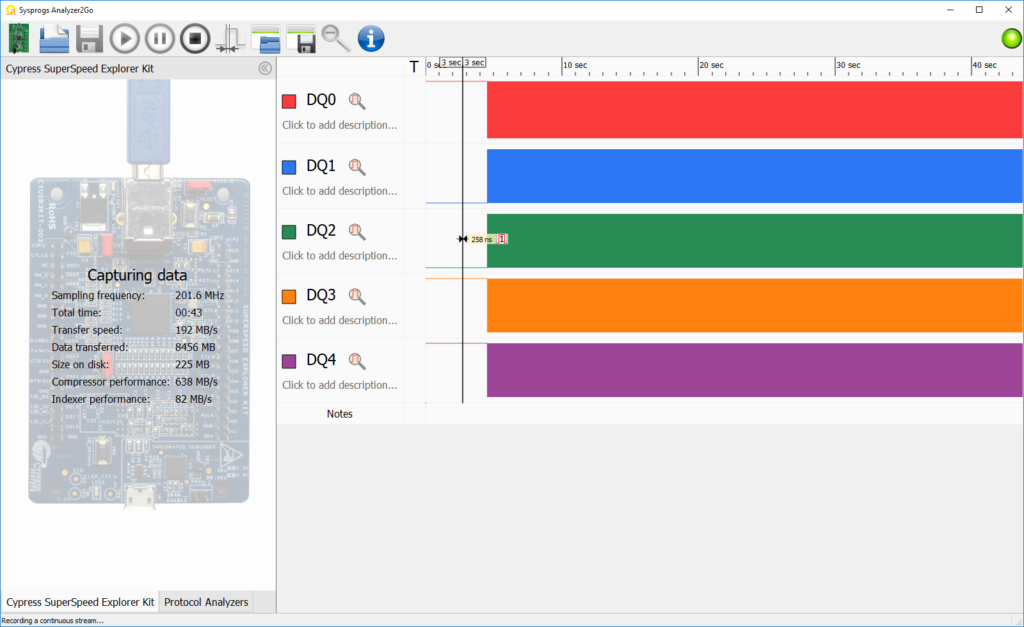
Task: Zoom into the DQ0 channel with its magnifier
Action: coord(357,101)
